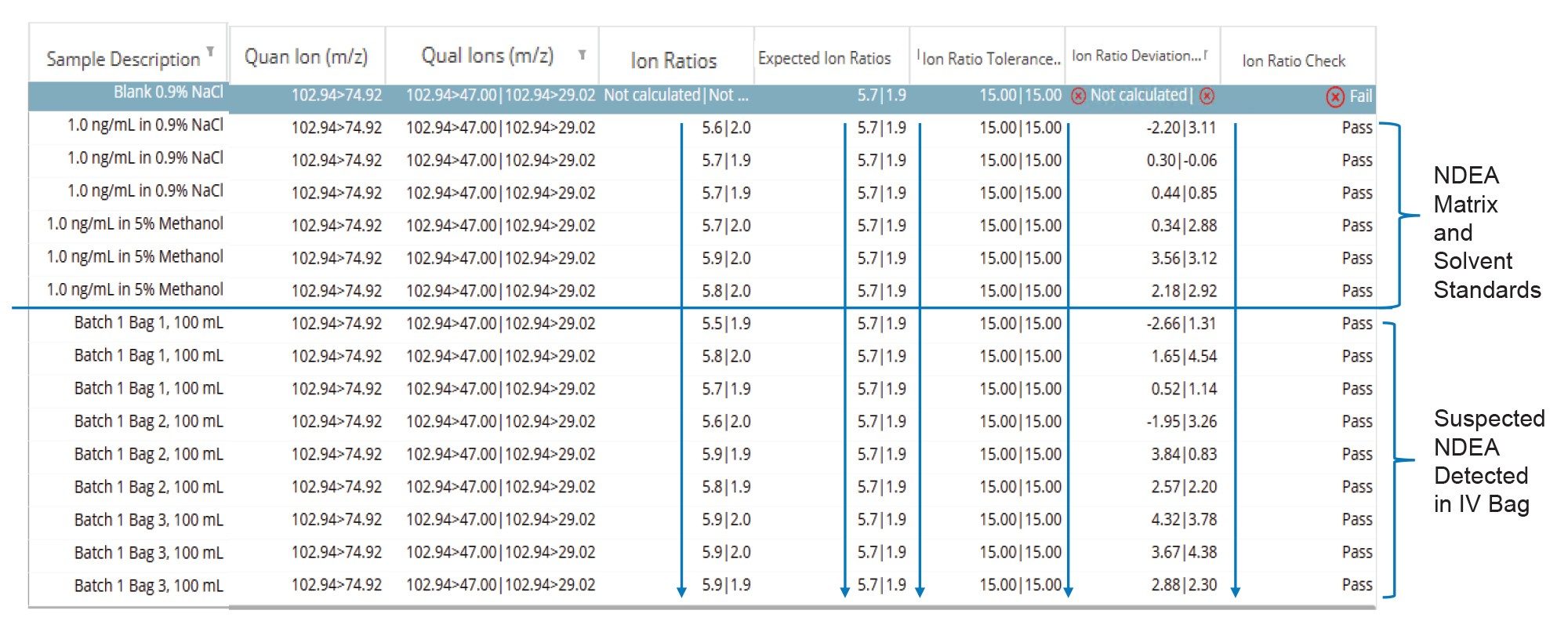Click Quan Ion cell in row with deviation 2.57|2.20
Image resolution: width=1568 pixels, height=639 pixels.
coord(336,487)
